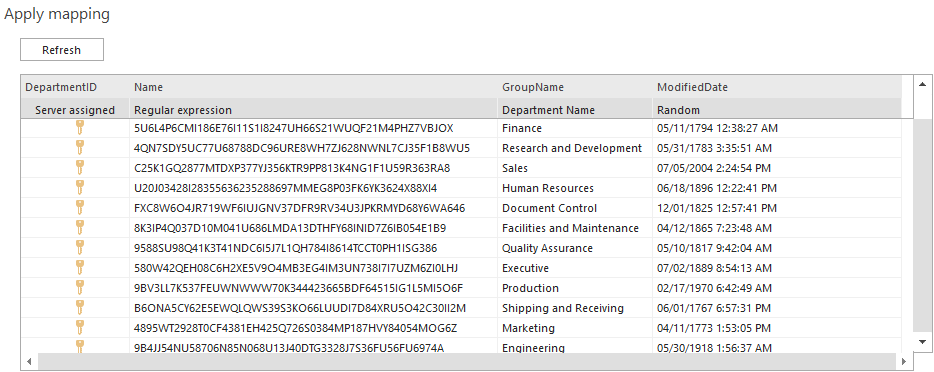This screenshot has height=372, width=934.
Task: Click the key icon in Marketing row
Action: [79, 328]
